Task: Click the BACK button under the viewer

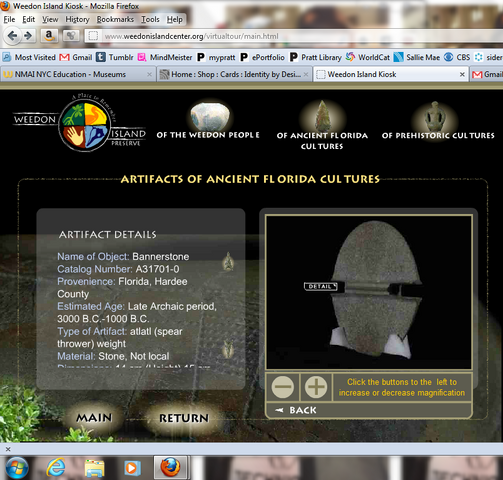Action: [296, 410]
